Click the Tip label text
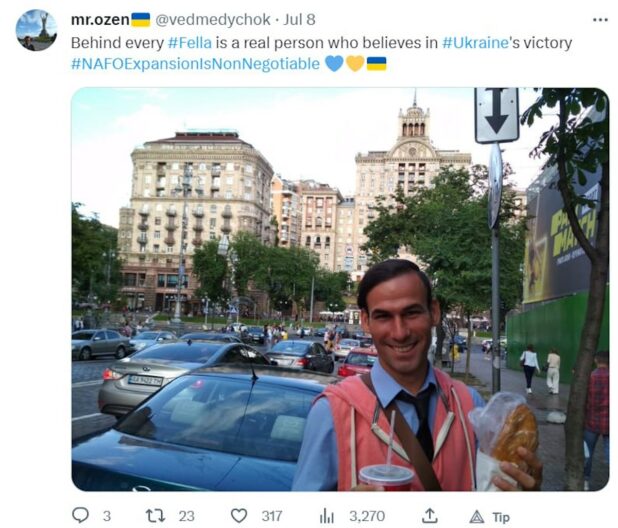Viewport: 618px width, 528px height. pyautogui.click(x=501, y=517)
